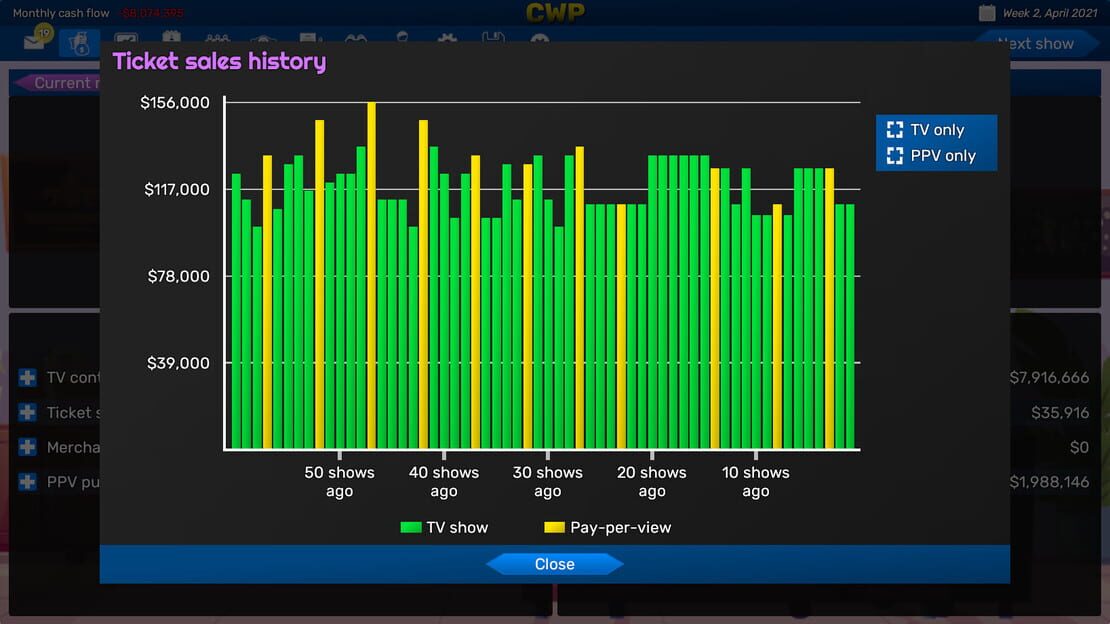
Task: Click the "Week 2, April 2021" date
Action: [x=1050, y=13]
